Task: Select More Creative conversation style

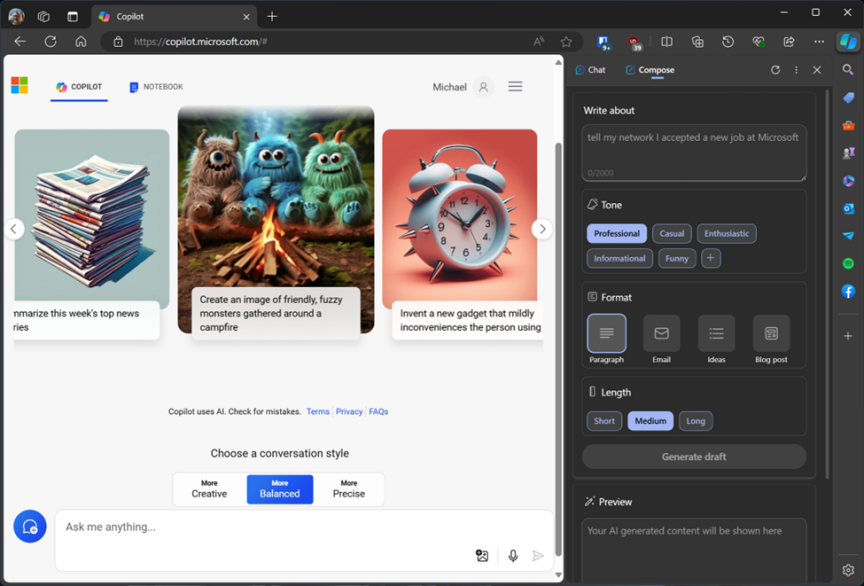Action: click(x=209, y=489)
